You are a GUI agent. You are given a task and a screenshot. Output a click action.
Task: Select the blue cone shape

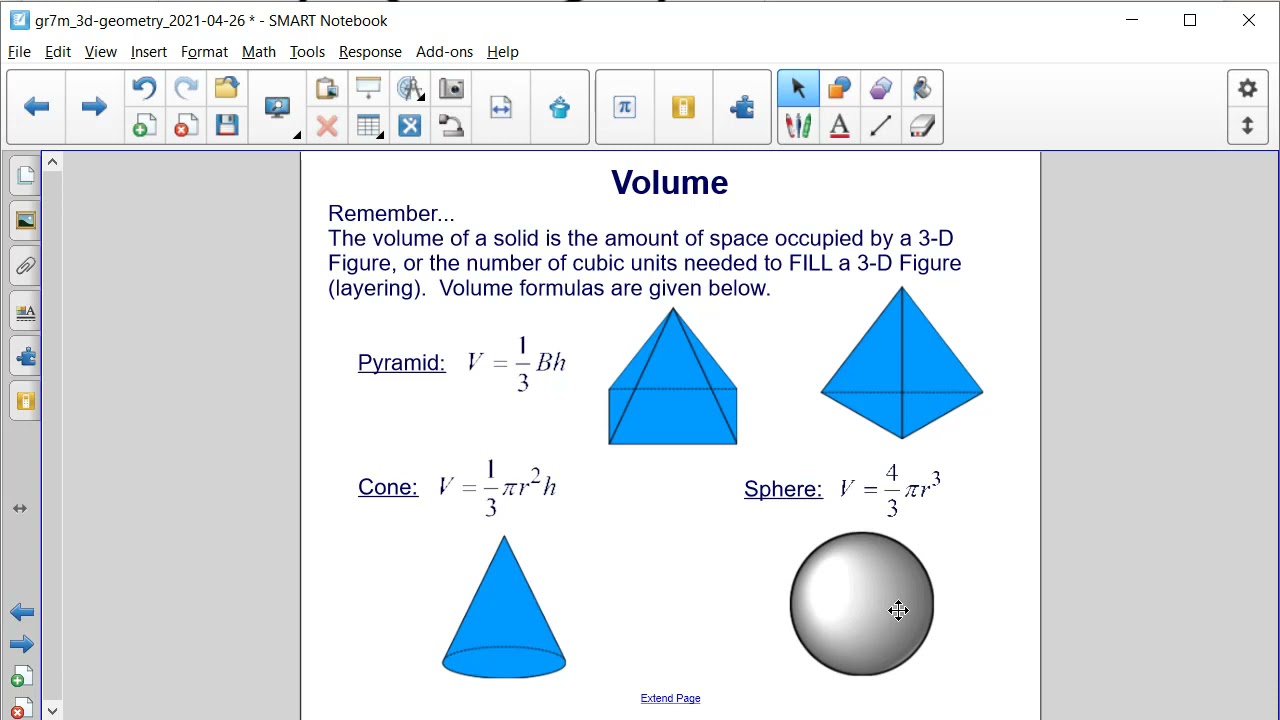coord(504,607)
